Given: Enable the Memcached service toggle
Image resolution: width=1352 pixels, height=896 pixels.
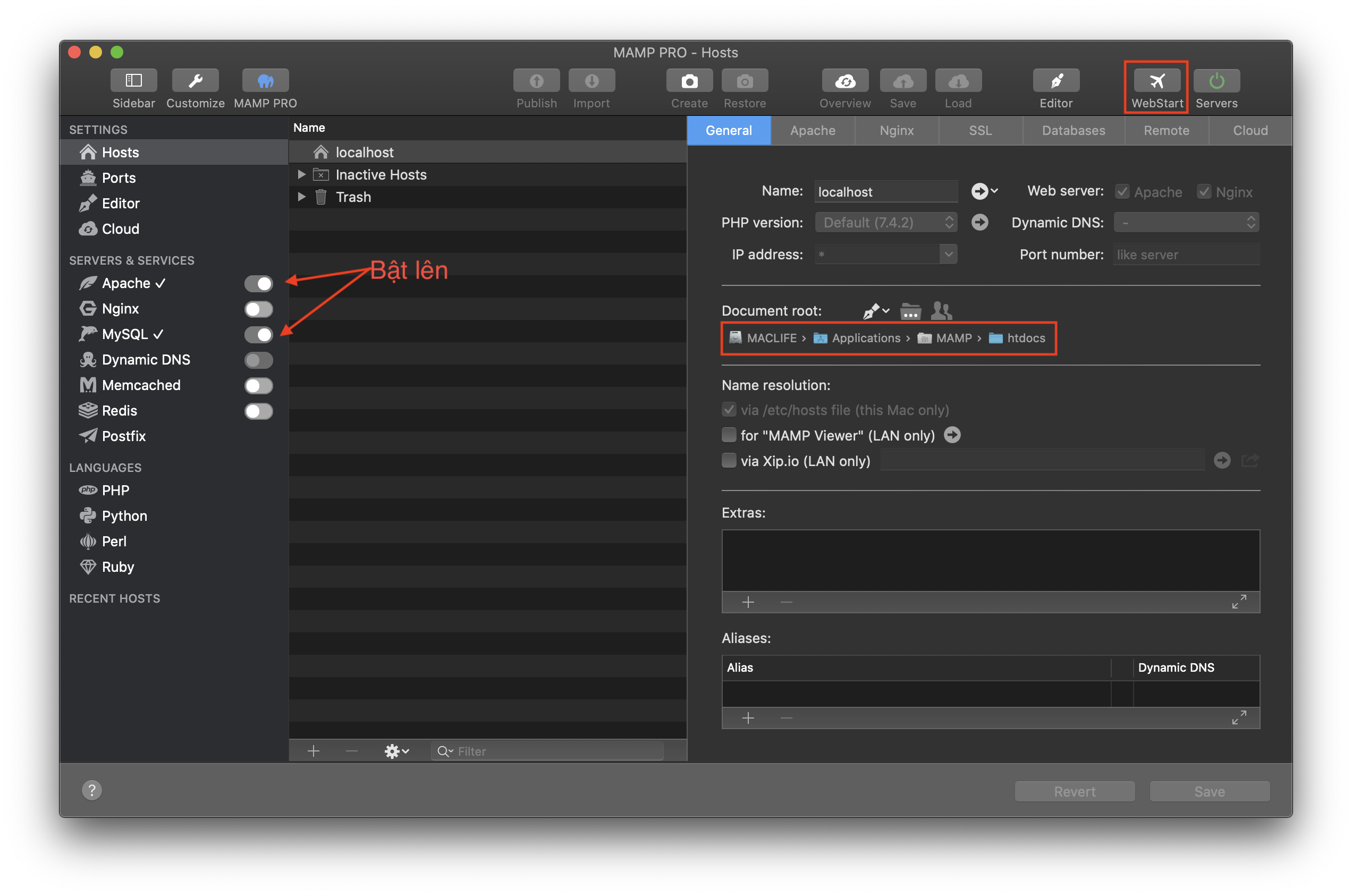Looking at the screenshot, I should [258, 386].
